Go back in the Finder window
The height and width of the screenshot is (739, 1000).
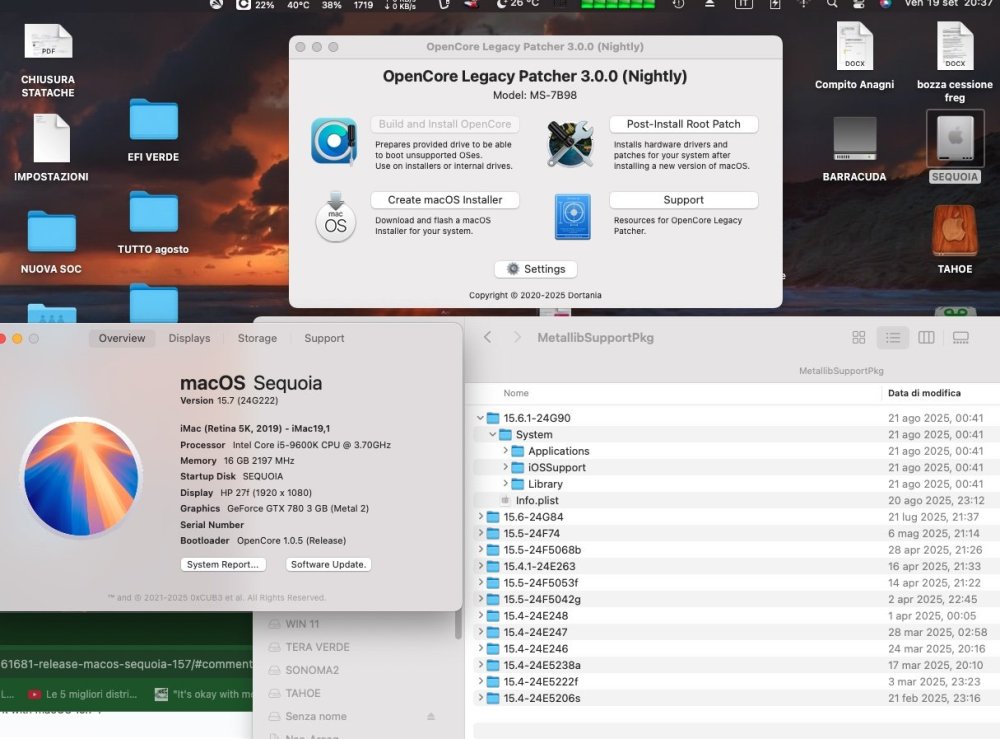coord(487,337)
